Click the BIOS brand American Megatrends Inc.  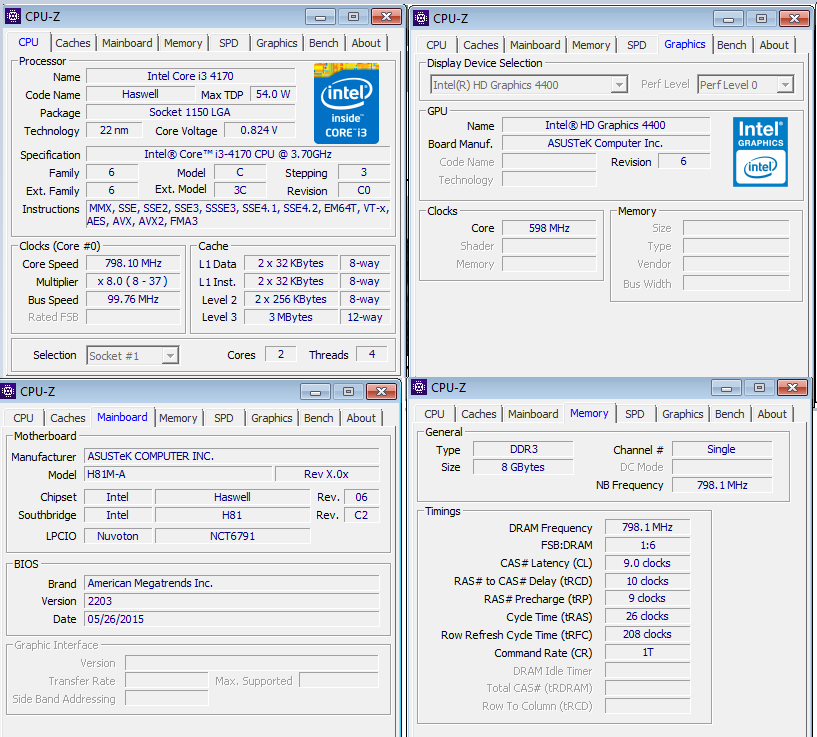point(231,583)
